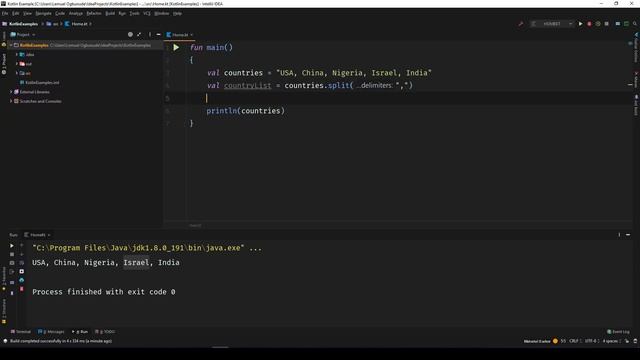Image resolution: width=640 pixels, height=360 pixels.
Task: Open the Run tool window tab
Action: (x=80, y=332)
